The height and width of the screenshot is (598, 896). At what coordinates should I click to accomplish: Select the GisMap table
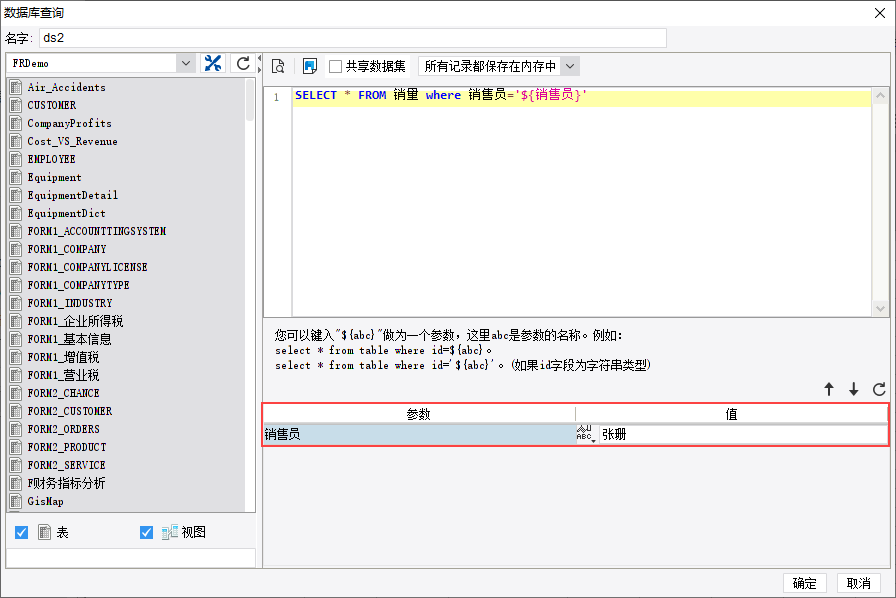pyautogui.click(x=45, y=501)
